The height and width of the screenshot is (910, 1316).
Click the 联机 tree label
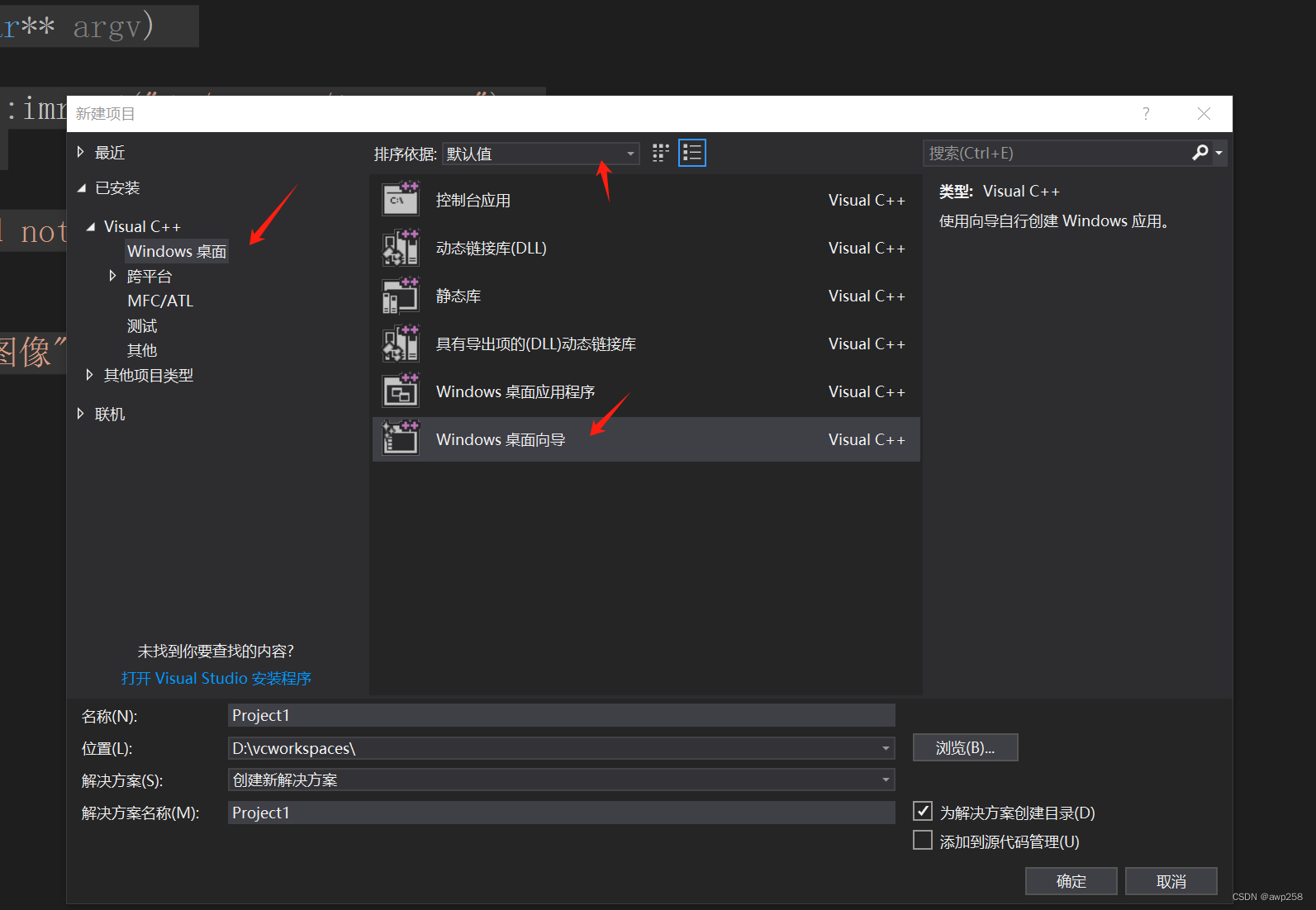pos(110,414)
